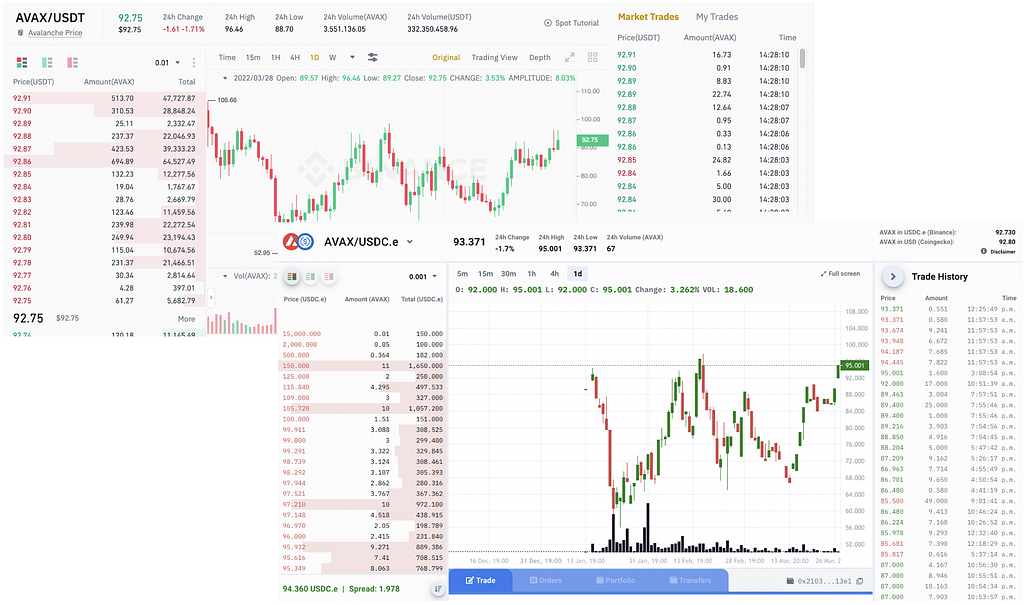
Task: Select 4h interval on AVAX/USDC.e chart
Action: 554,274
